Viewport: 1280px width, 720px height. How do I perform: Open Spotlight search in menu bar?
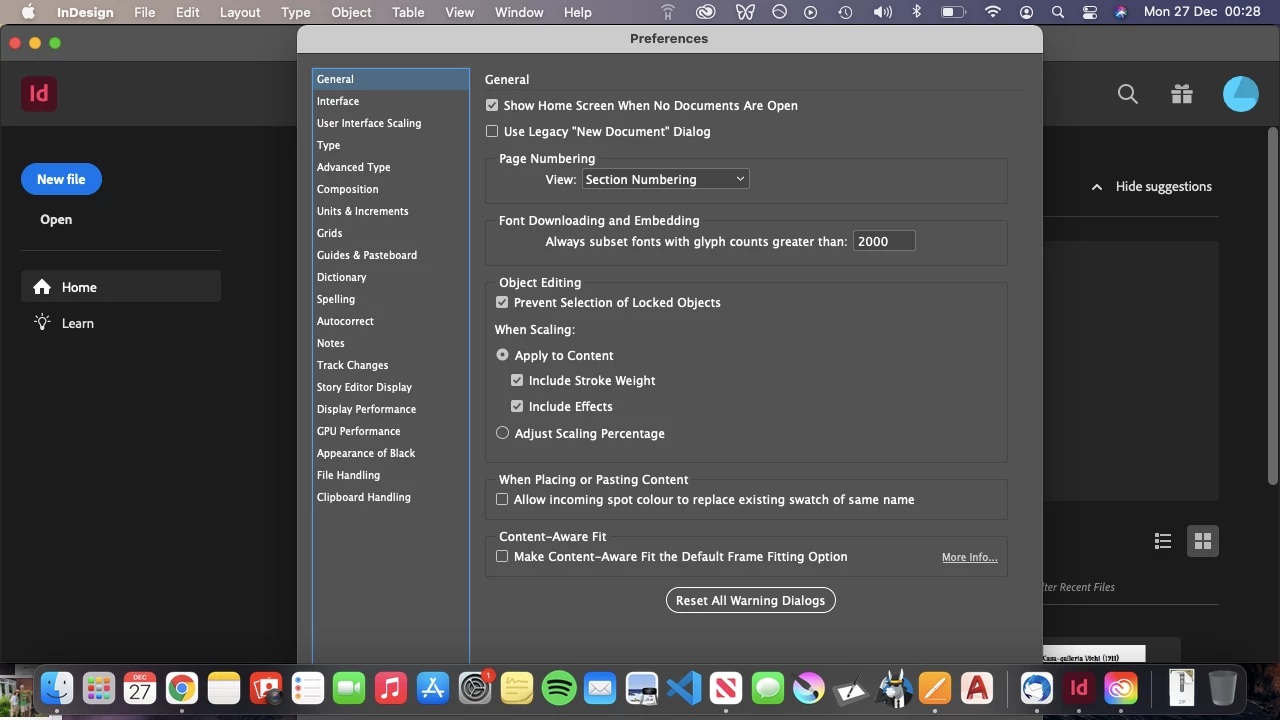pos(1058,12)
